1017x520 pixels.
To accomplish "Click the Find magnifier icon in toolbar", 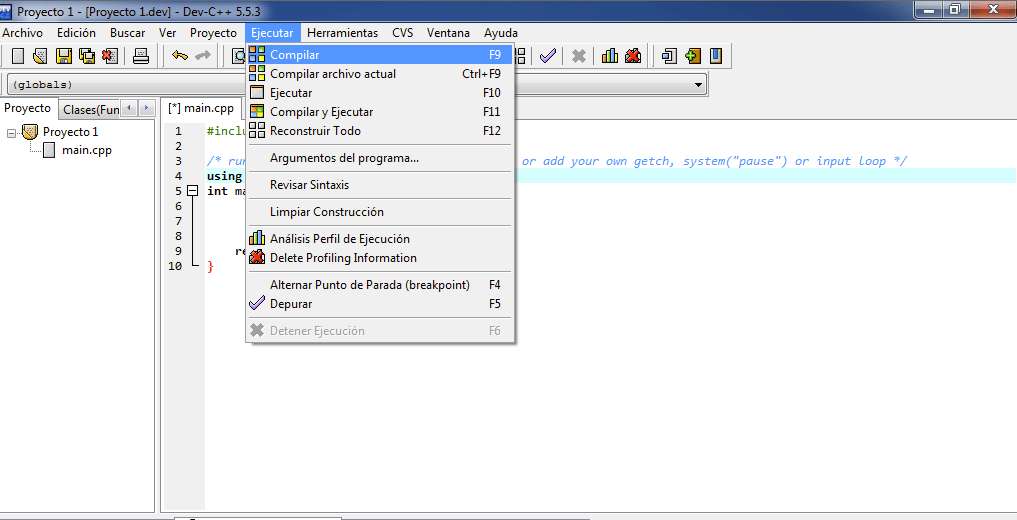I will tap(239, 56).
